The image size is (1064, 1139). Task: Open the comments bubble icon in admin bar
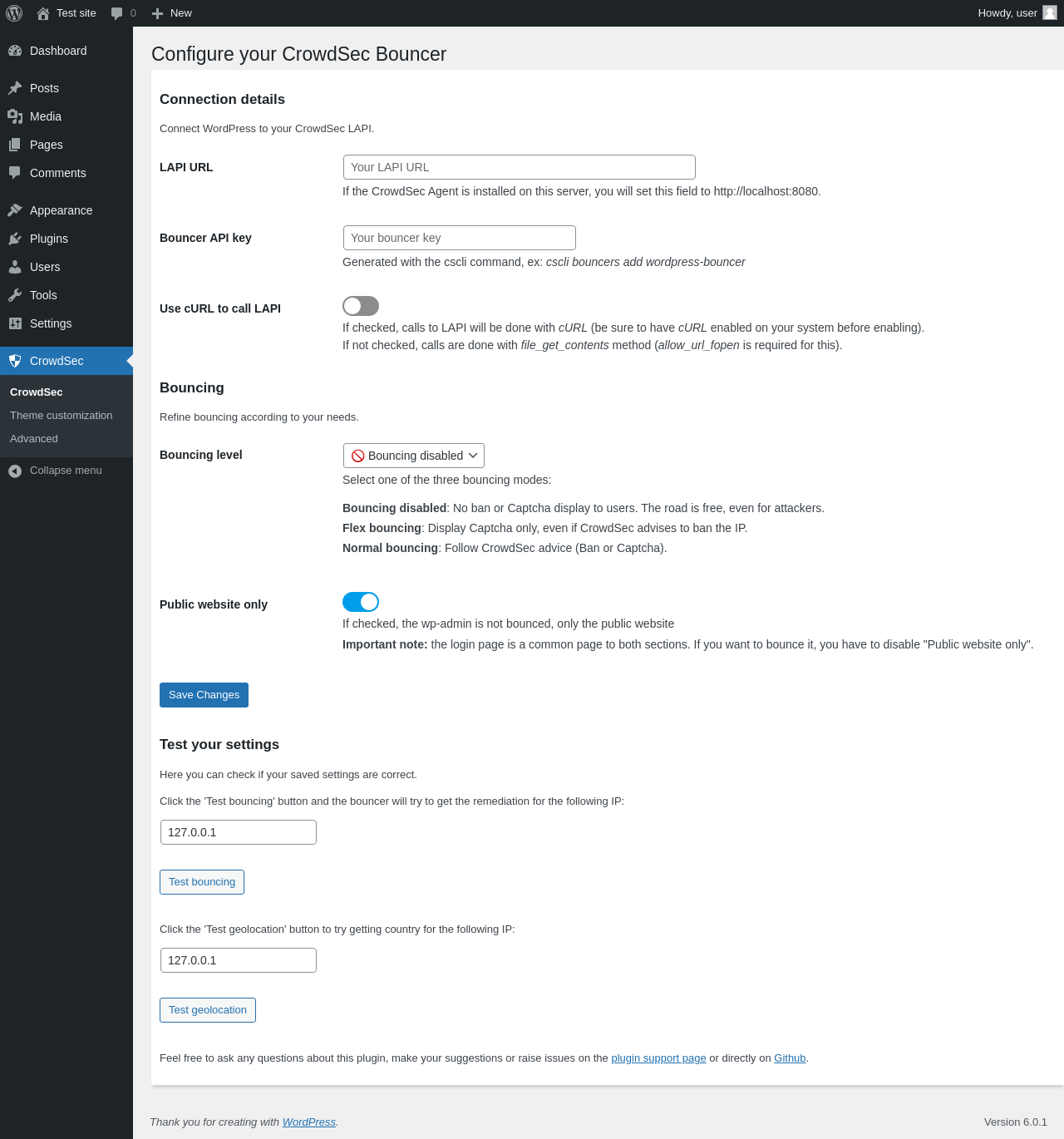tap(117, 13)
